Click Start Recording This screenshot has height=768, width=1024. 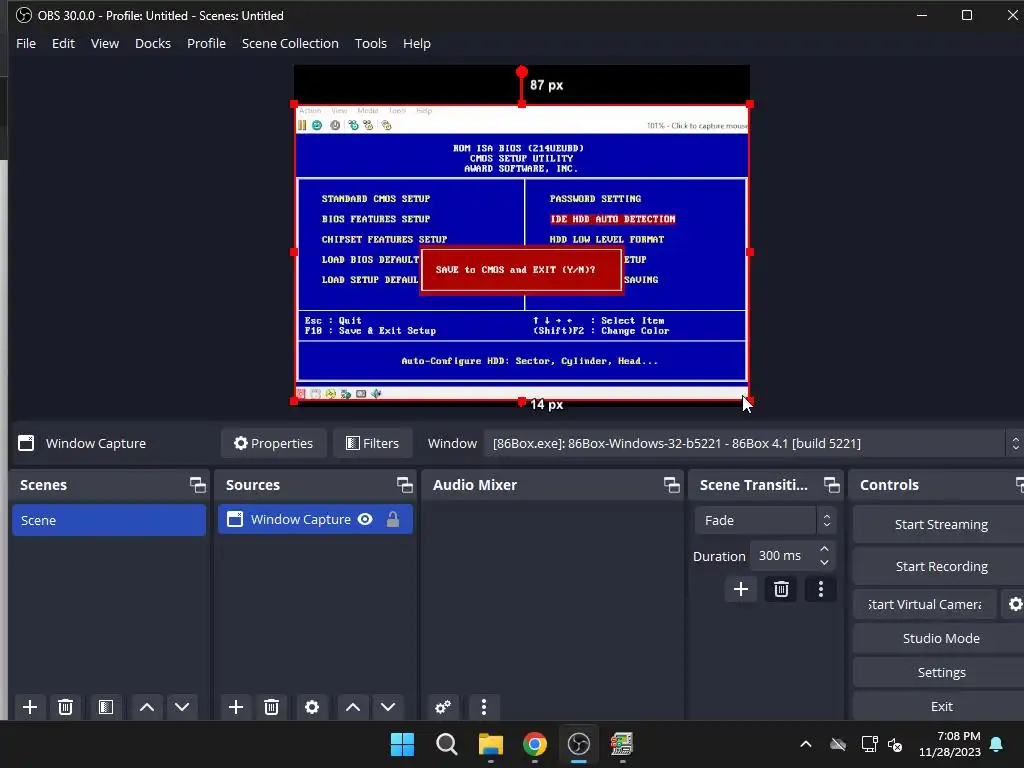click(940, 566)
